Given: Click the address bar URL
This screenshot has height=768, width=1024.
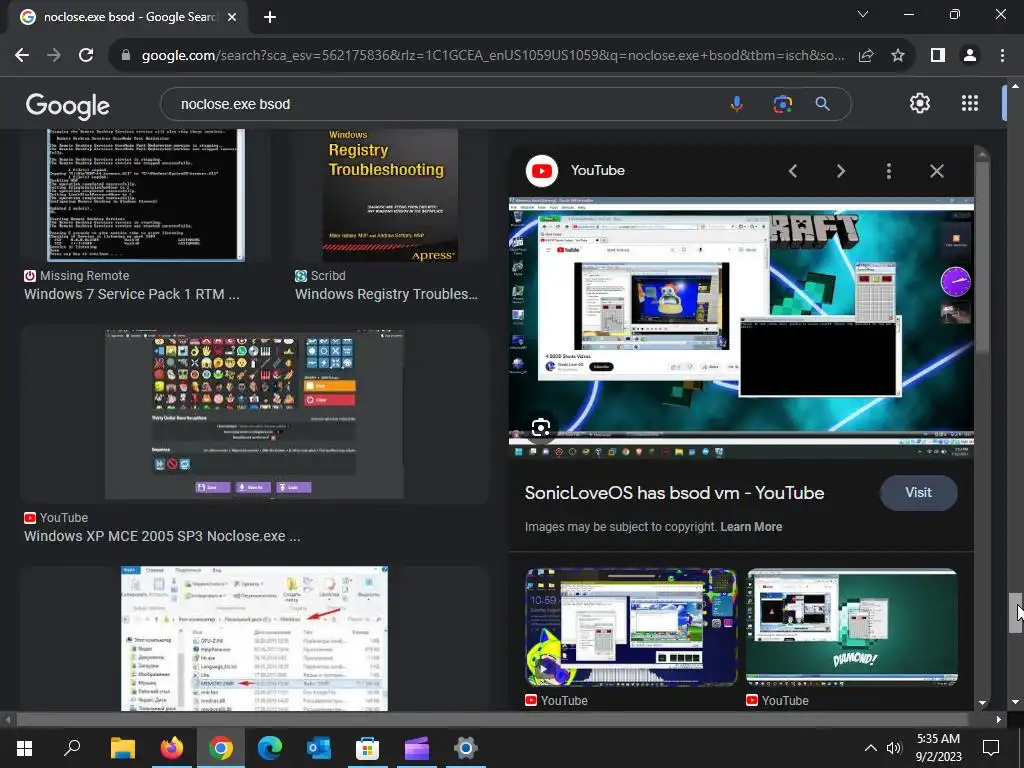Looking at the screenshot, I should pos(493,56).
